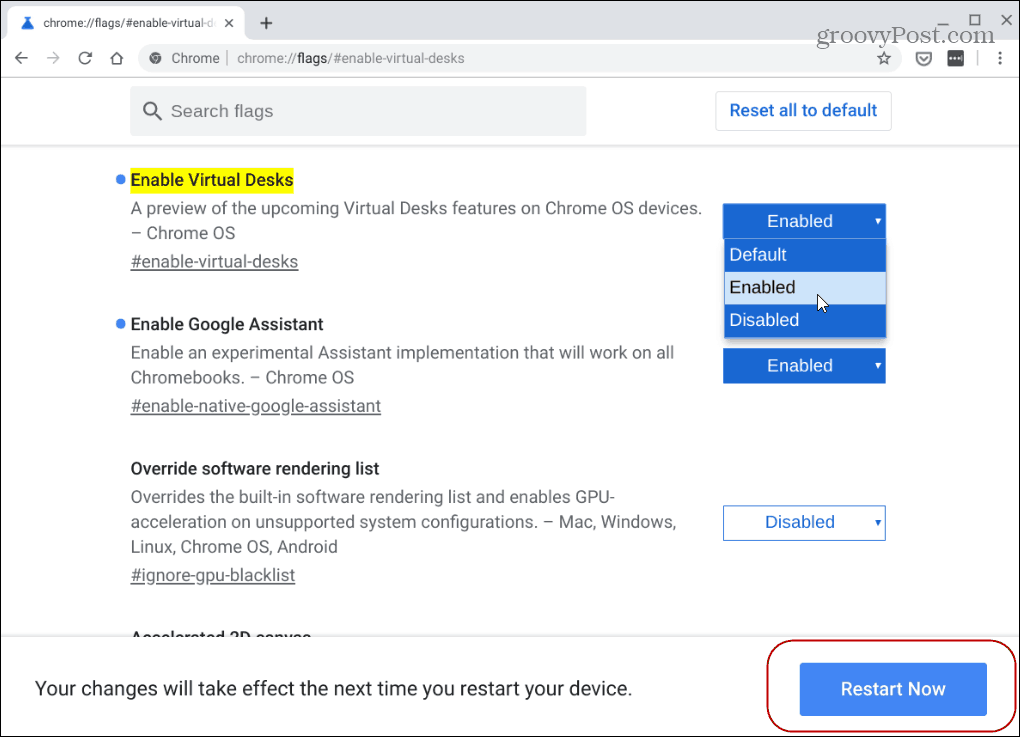Focus the Search flags input field
Image resolution: width=1020 pixels, height=737 pixels.
(358, 111)
